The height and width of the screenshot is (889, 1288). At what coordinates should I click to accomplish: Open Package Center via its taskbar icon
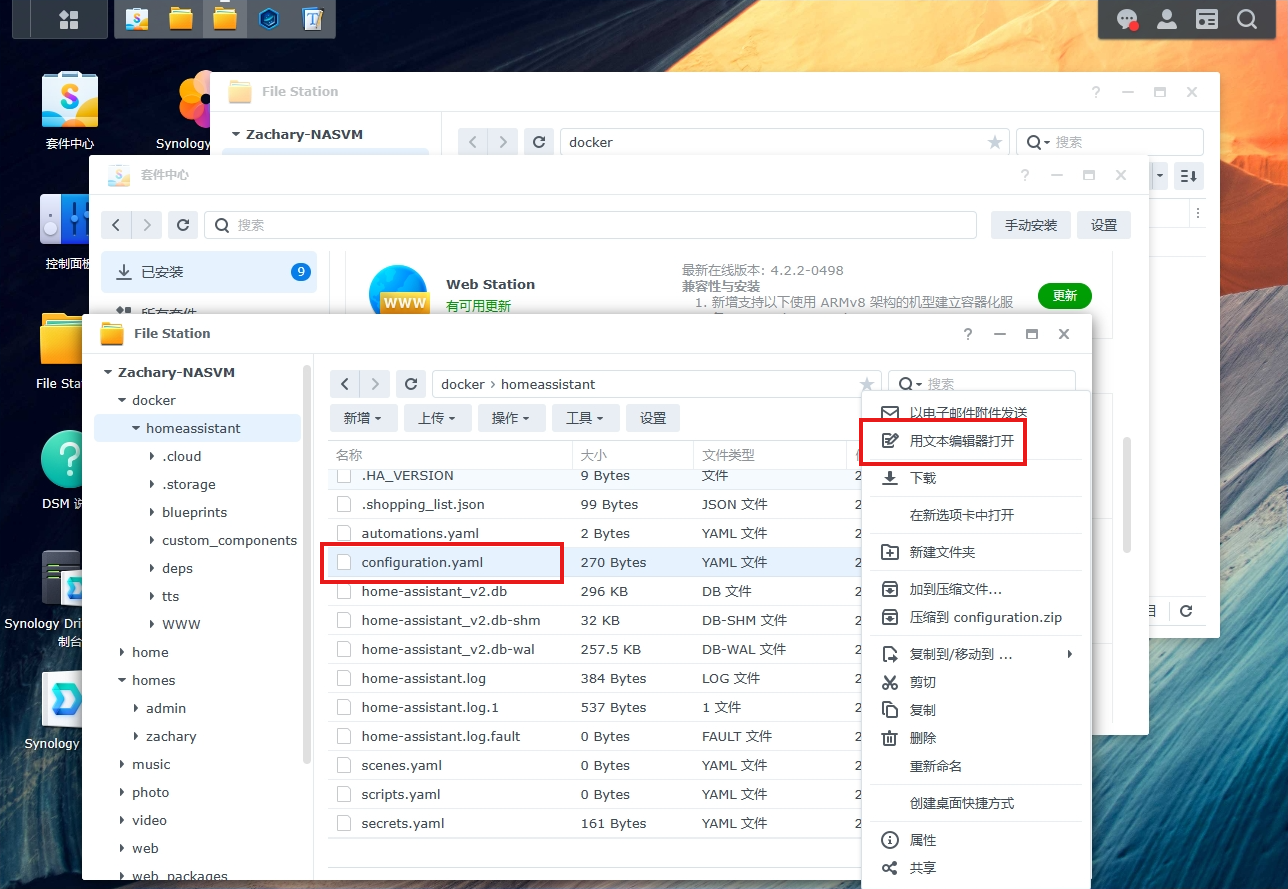tap(136, 18)
